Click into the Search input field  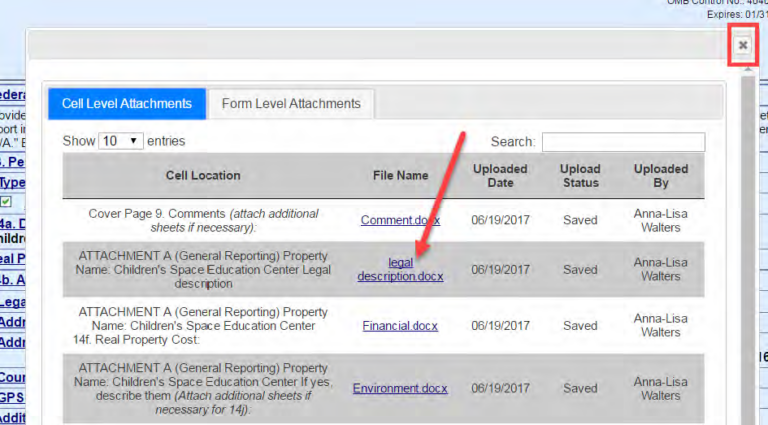(x=622, y=143)
